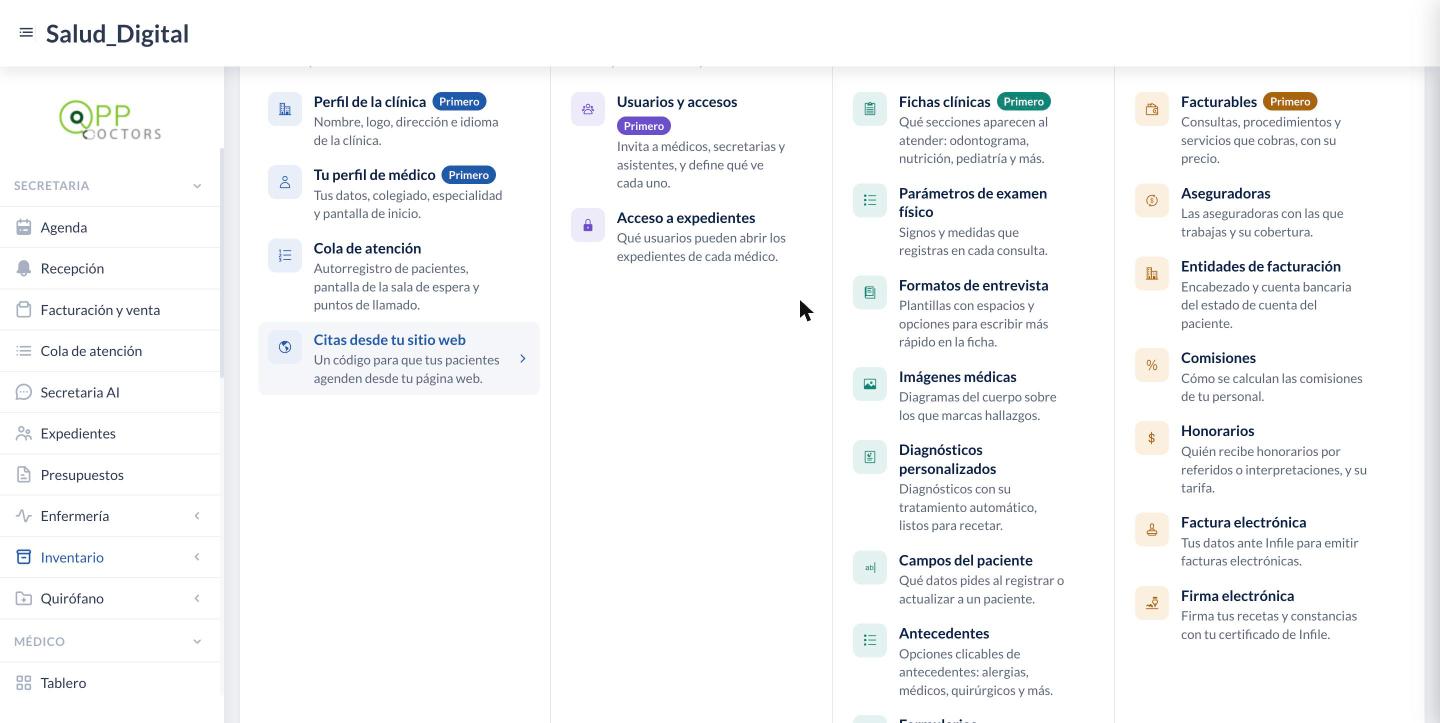Click the Aseguradoras coin icon
The image size is (1440, 723).
tap(1152, 200)
